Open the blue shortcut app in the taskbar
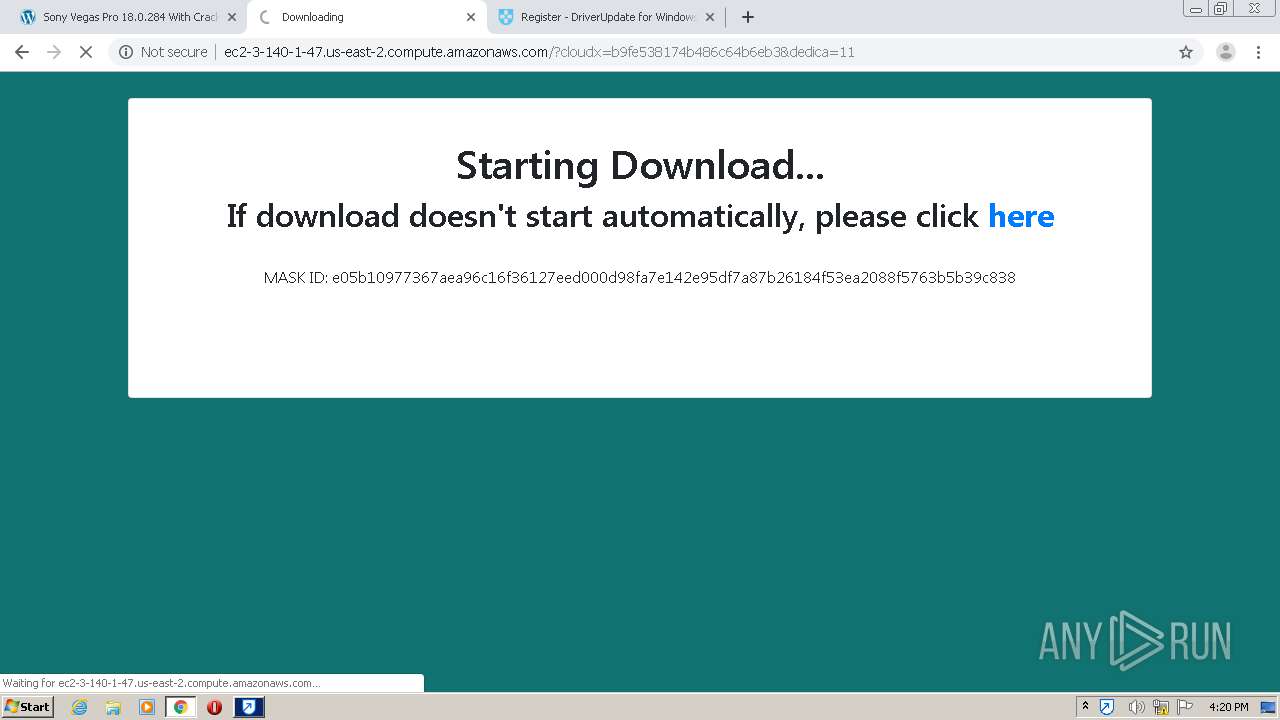Screen dimensions: 1280x720 pos(249,707)
